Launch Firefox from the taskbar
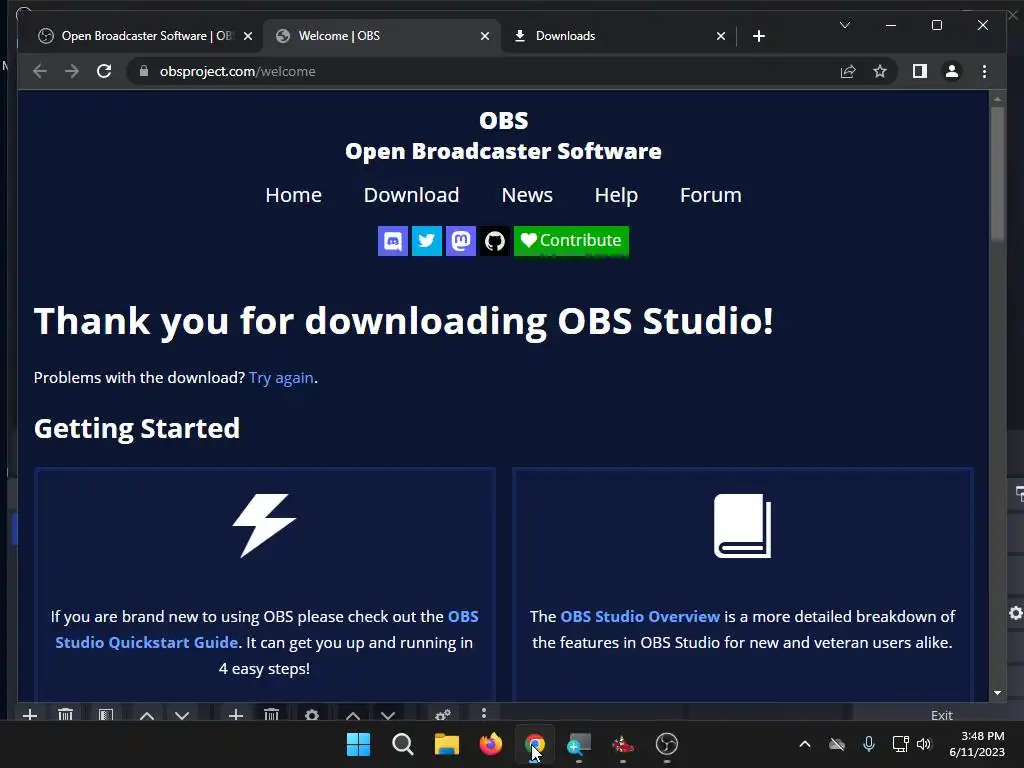The height and width of the screenshot is (768, 1024). pyautogui.click(x=490, y=744)
